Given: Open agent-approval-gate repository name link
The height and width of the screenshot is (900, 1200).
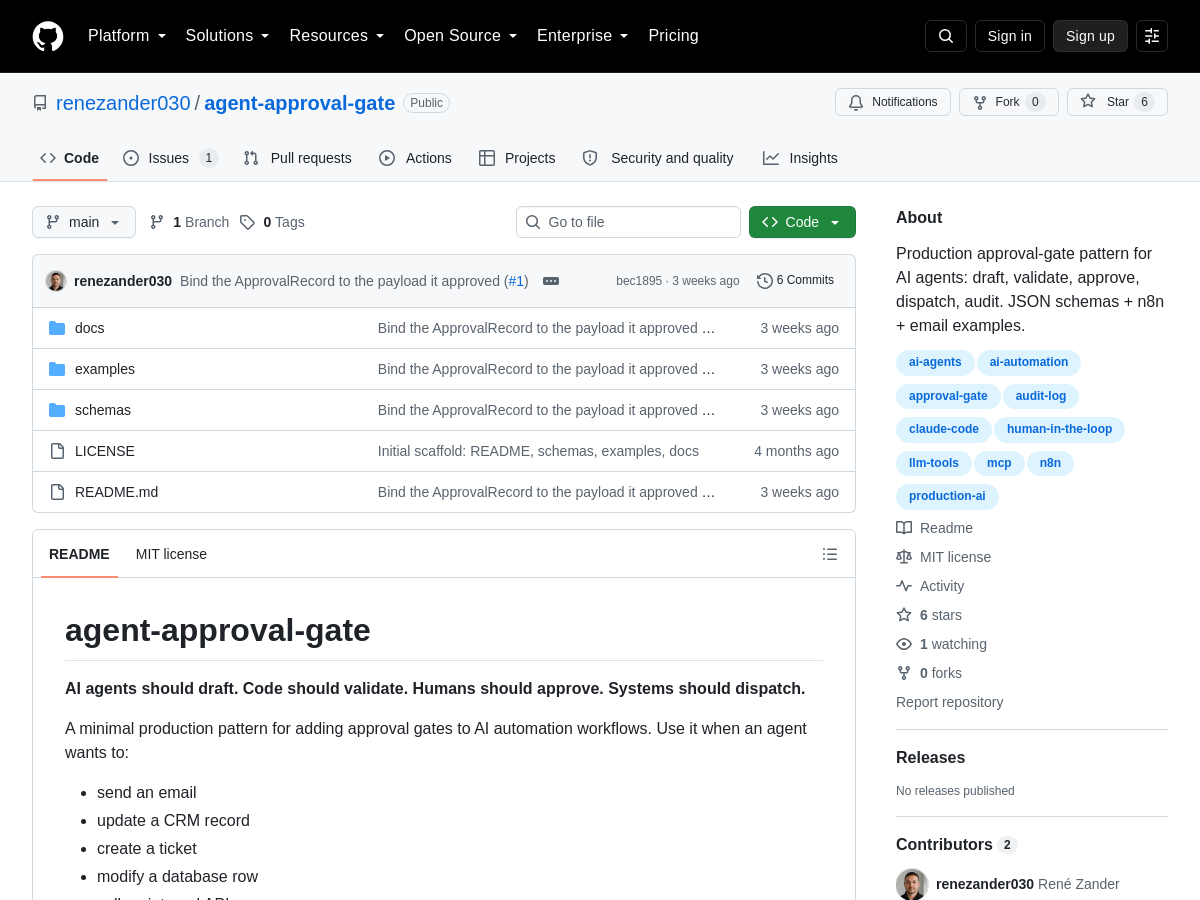Looking at the screenshot, I should 300,103.
